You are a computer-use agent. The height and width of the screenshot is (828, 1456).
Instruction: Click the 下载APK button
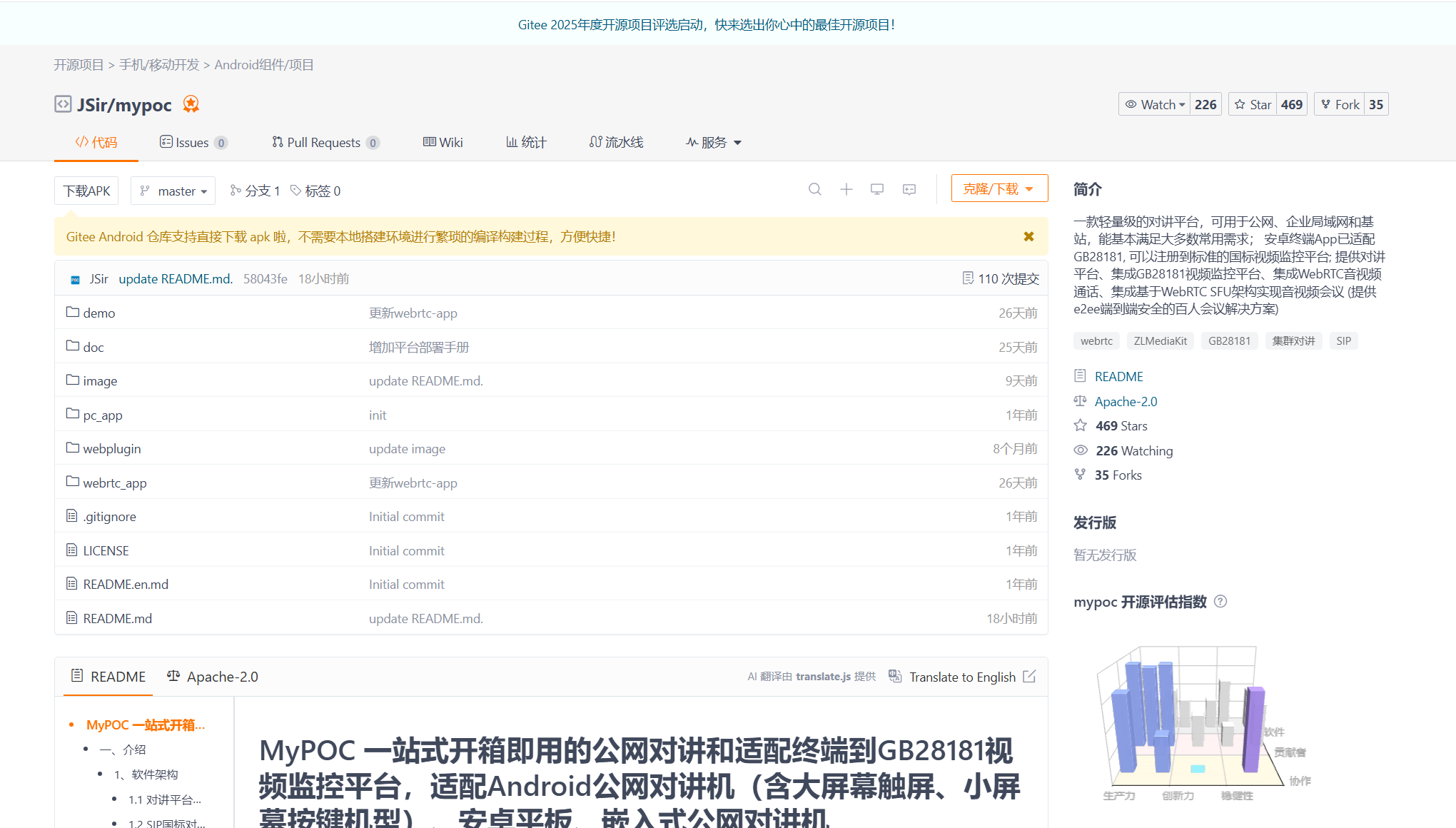pos(86,191)
